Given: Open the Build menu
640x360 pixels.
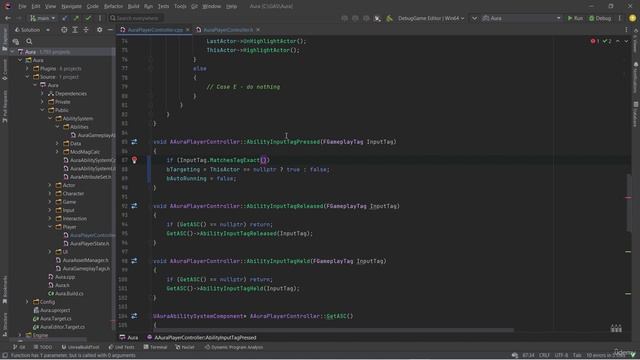Looking at the screenshot, I should (133, 6).
